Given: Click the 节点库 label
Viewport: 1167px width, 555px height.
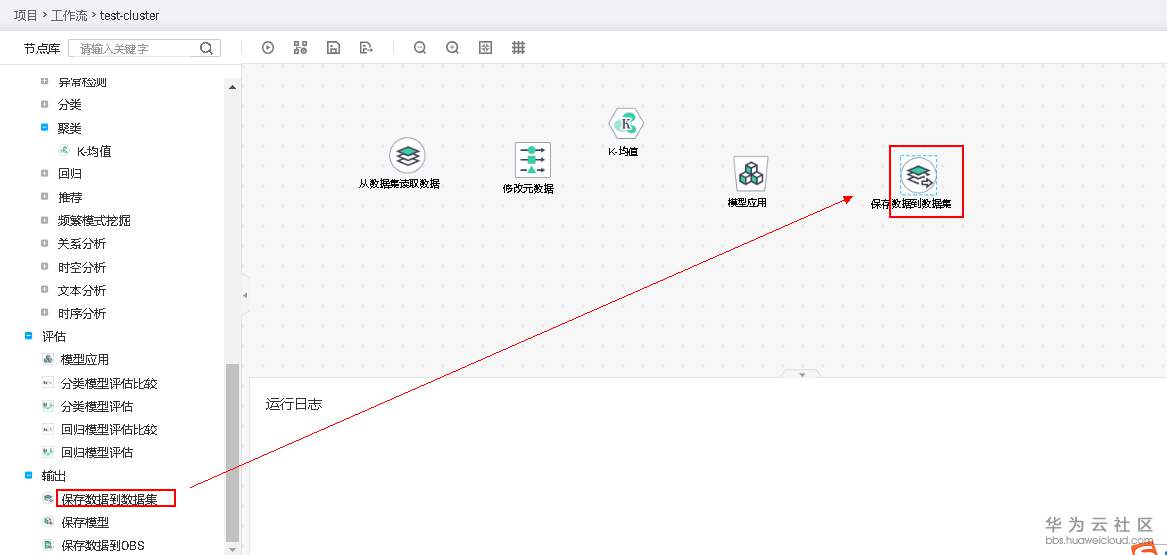Looking at the screenshot, I should 42,48.
